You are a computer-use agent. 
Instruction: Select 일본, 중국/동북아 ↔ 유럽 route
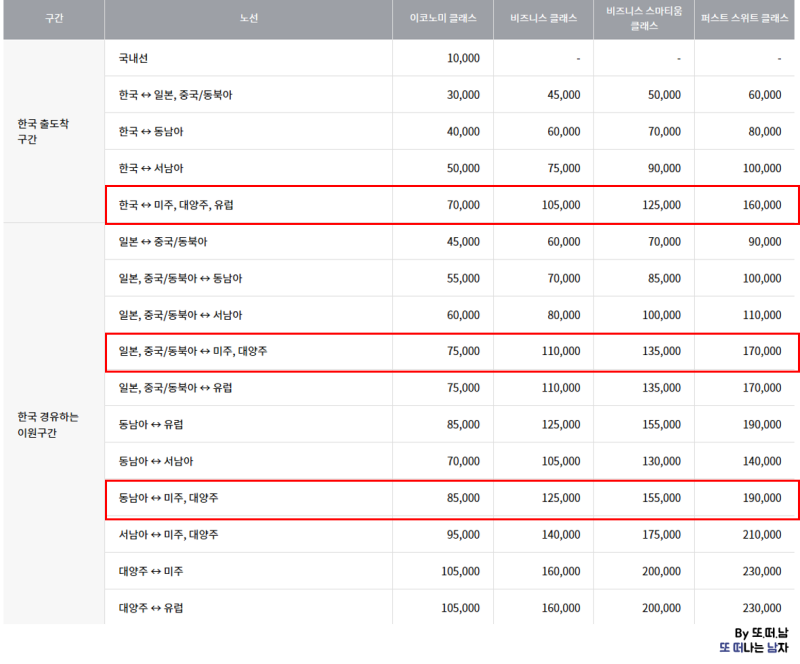point(176,388)
